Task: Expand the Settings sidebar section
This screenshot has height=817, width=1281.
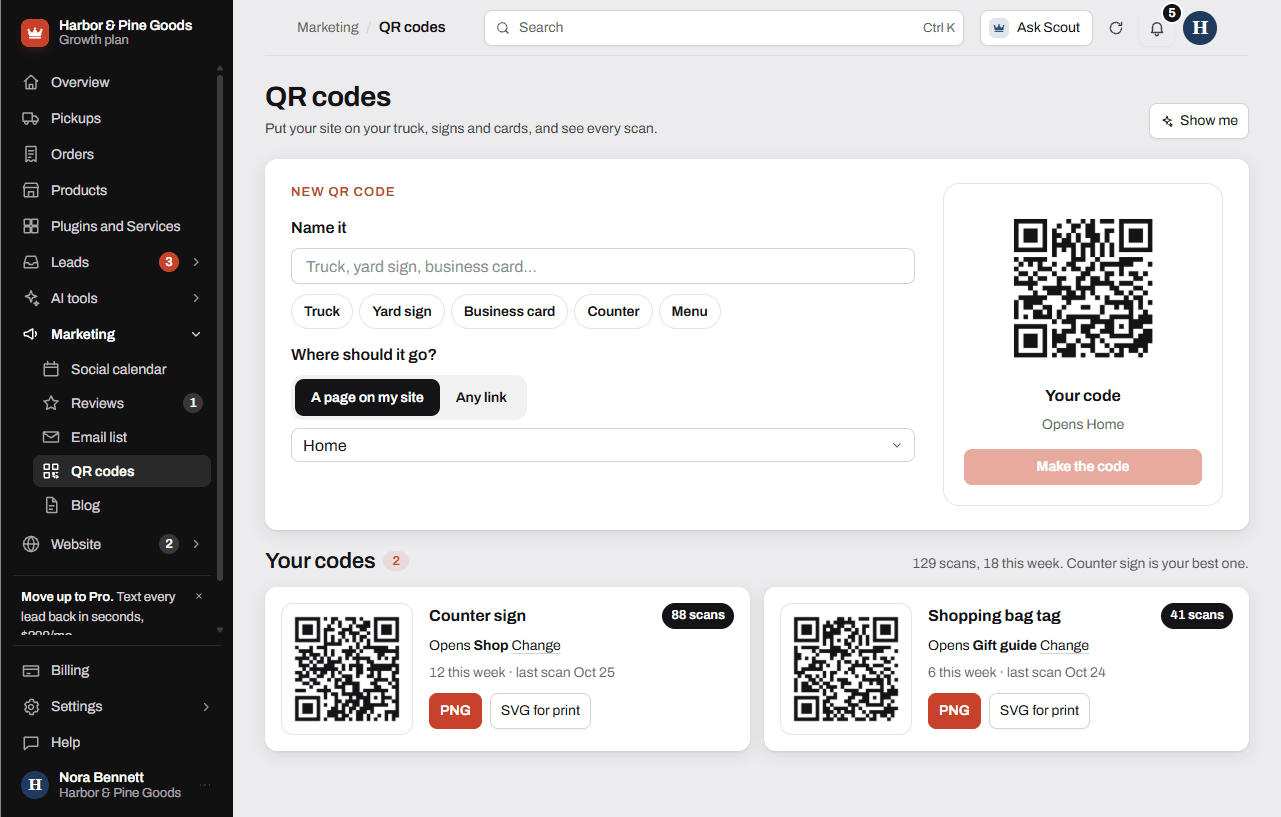Action: (x=206, y=706)
